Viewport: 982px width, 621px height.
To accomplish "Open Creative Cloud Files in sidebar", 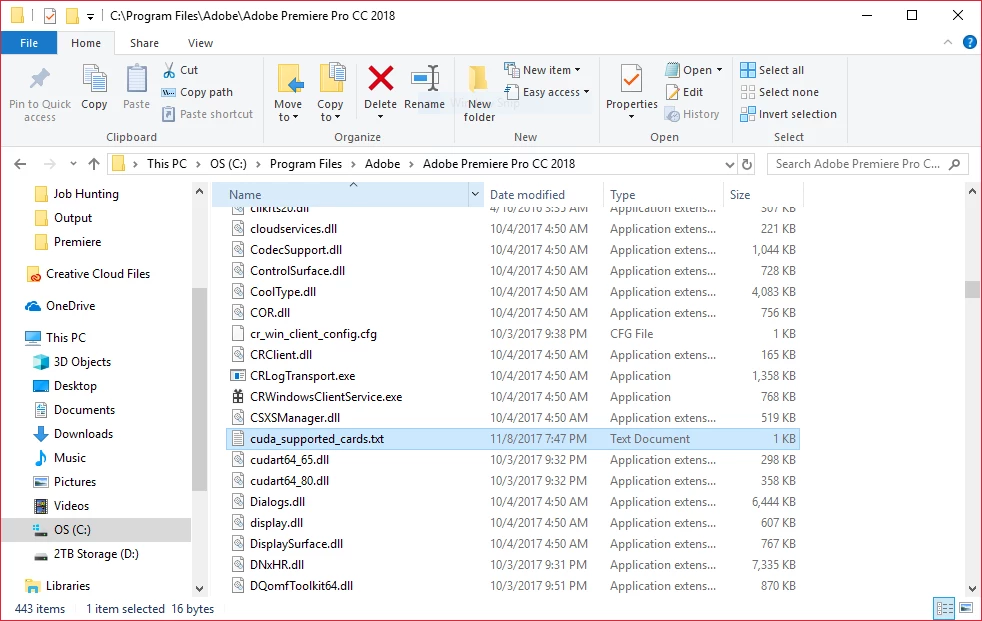I will 98,274.
